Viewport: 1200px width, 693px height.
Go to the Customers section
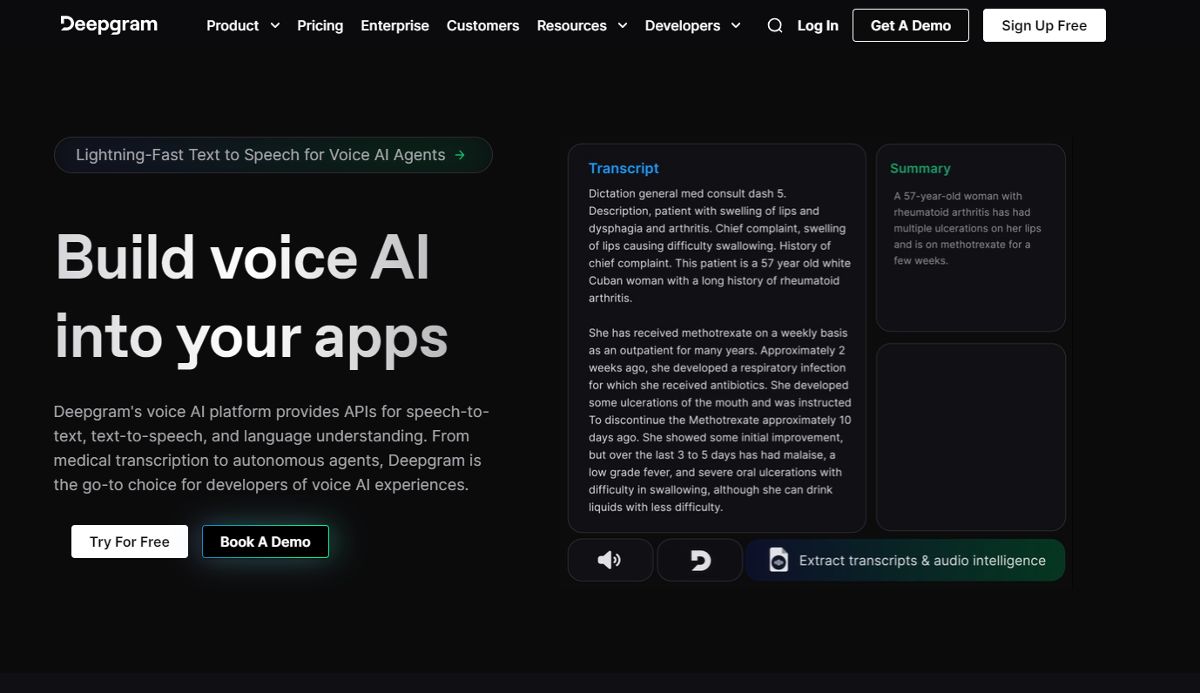483,25
